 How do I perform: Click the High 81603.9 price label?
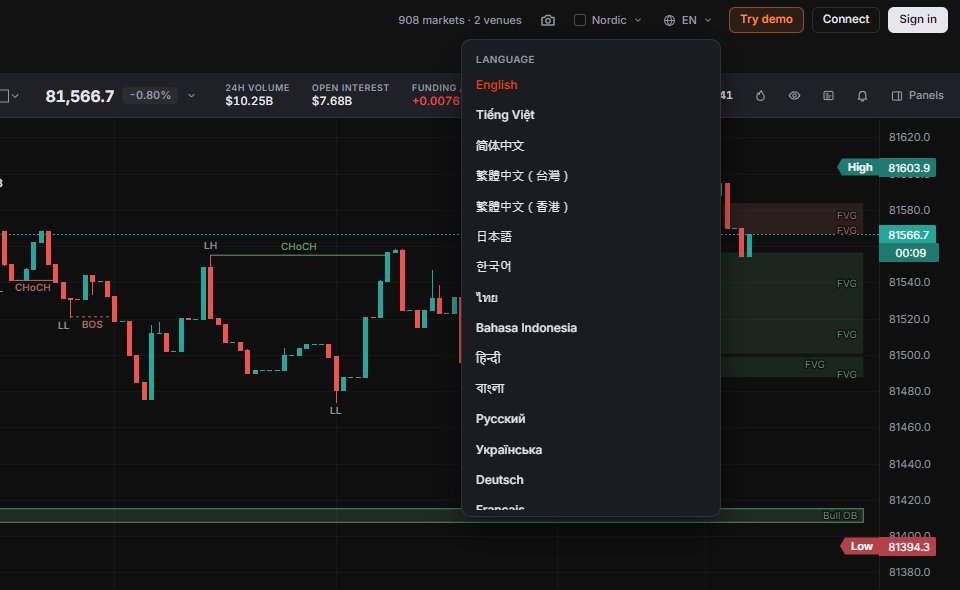point(887,168)
